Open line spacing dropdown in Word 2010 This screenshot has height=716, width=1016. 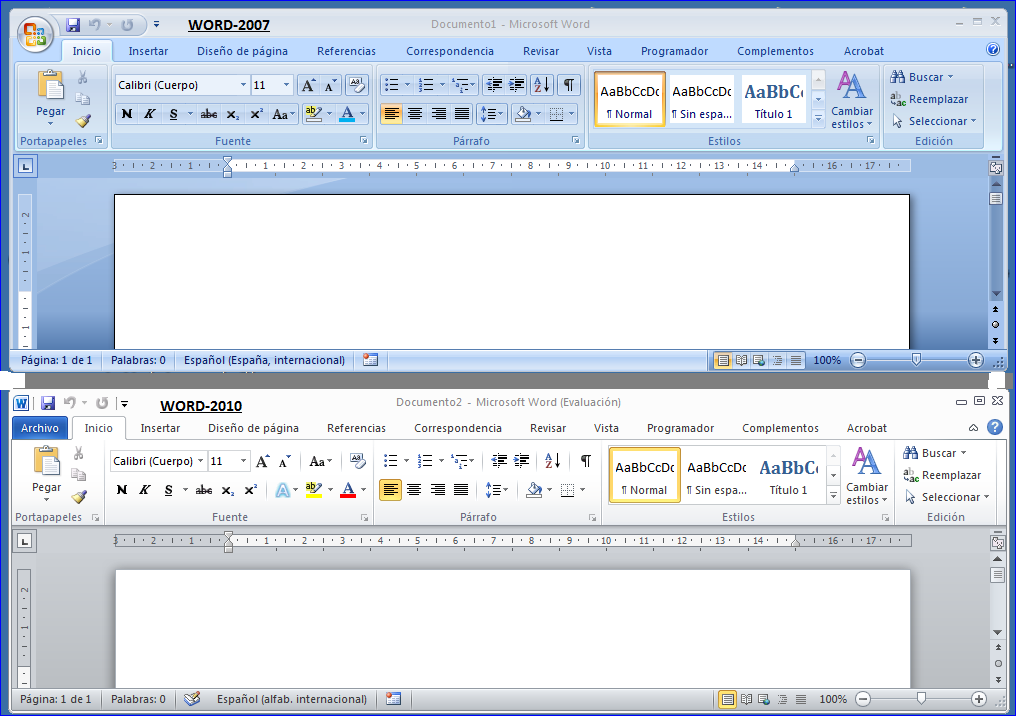tap(505, 490)
